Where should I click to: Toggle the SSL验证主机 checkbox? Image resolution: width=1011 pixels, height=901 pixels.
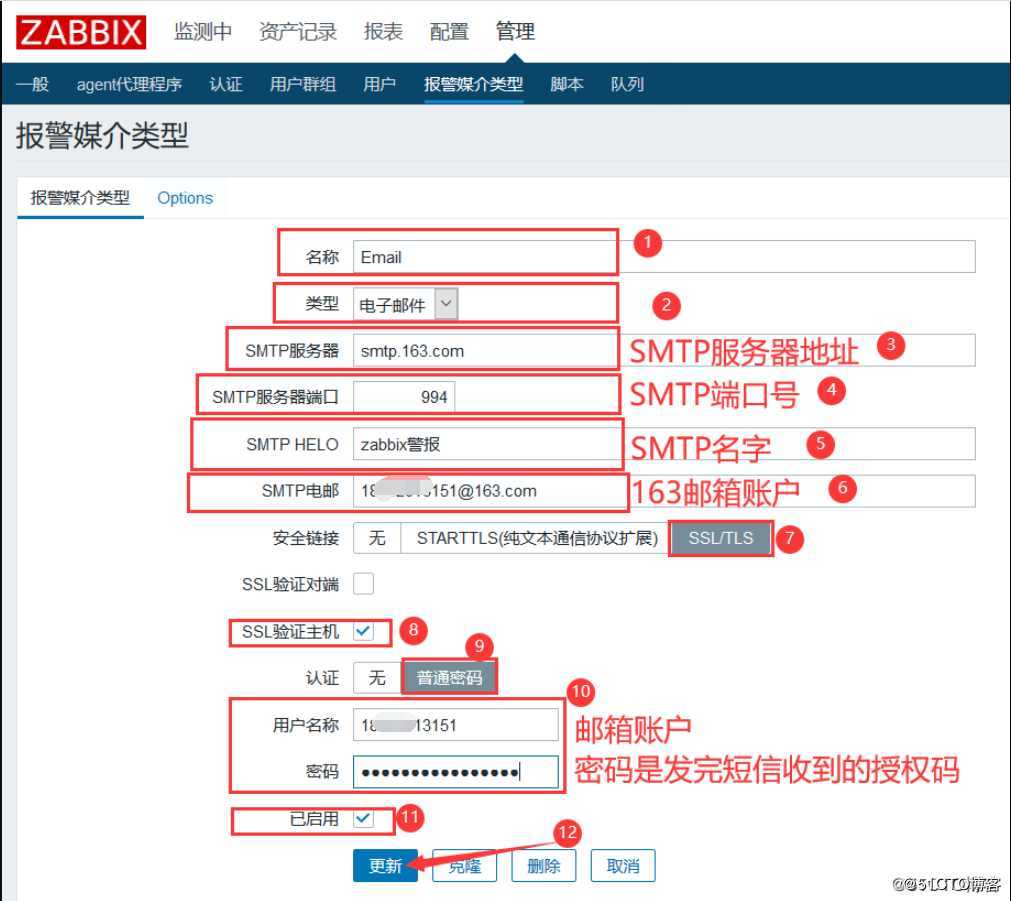(x=363, y=631)
